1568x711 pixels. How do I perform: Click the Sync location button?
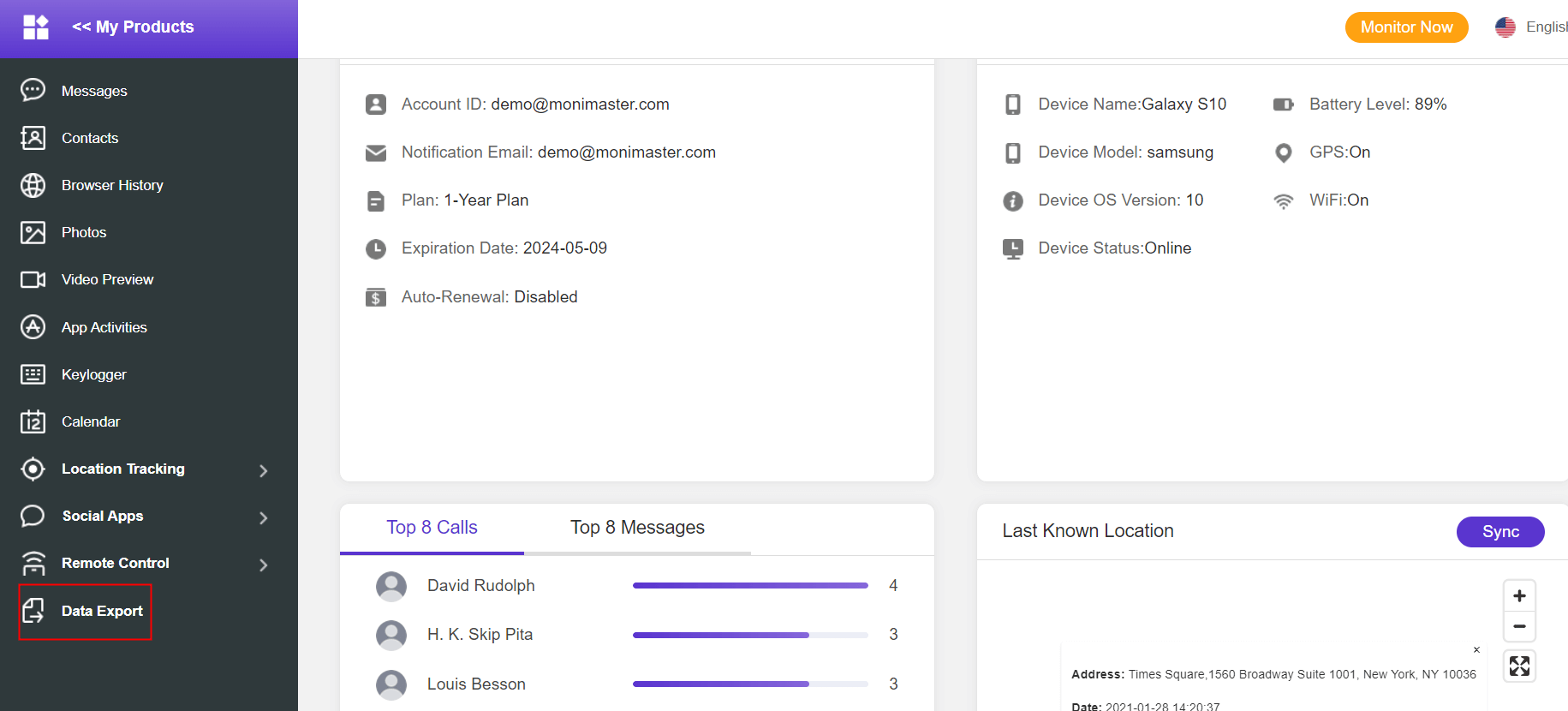(x=1500, y=531)
